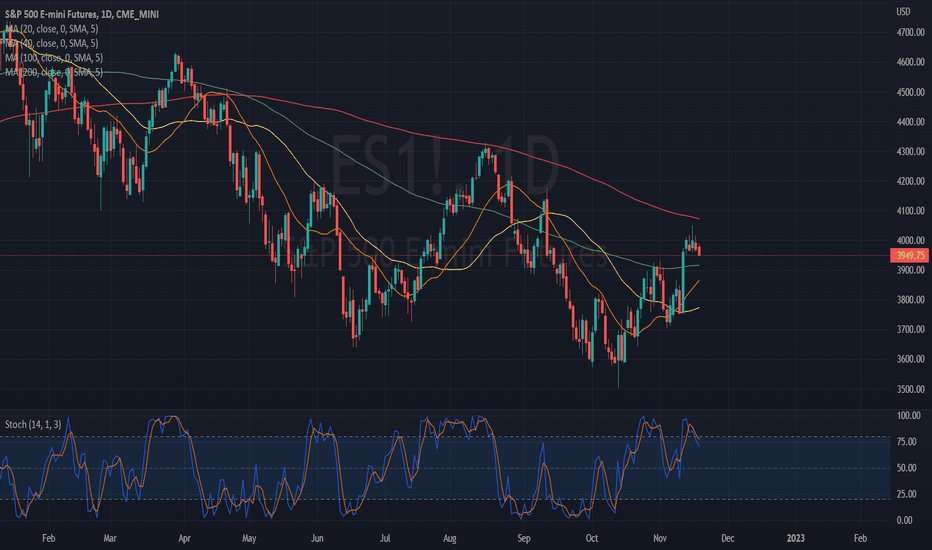Click the Sep label on time axis
This screenshot has height=550, width=932.
pos(524,538)
